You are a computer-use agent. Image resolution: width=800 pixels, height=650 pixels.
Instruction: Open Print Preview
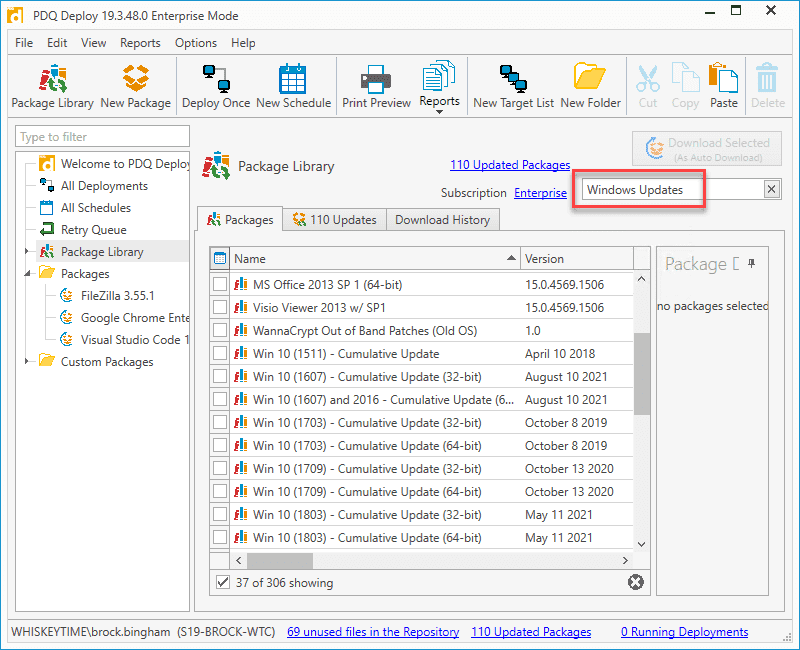(x=376, y=86)
